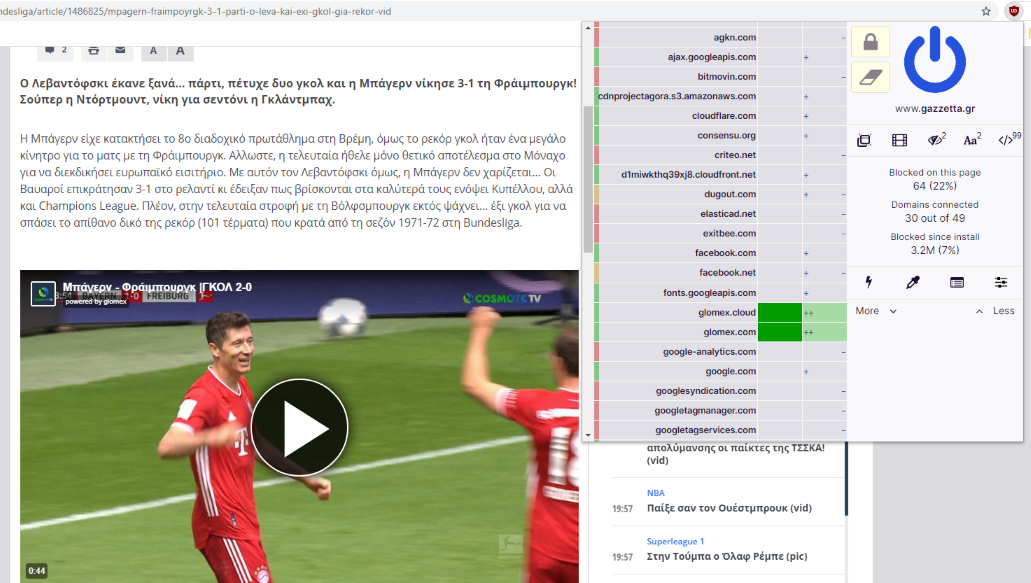Viewport: 1031px width, 583px height.
Task: Click the eraser revert-changes icon
Action: pos(871,77)
